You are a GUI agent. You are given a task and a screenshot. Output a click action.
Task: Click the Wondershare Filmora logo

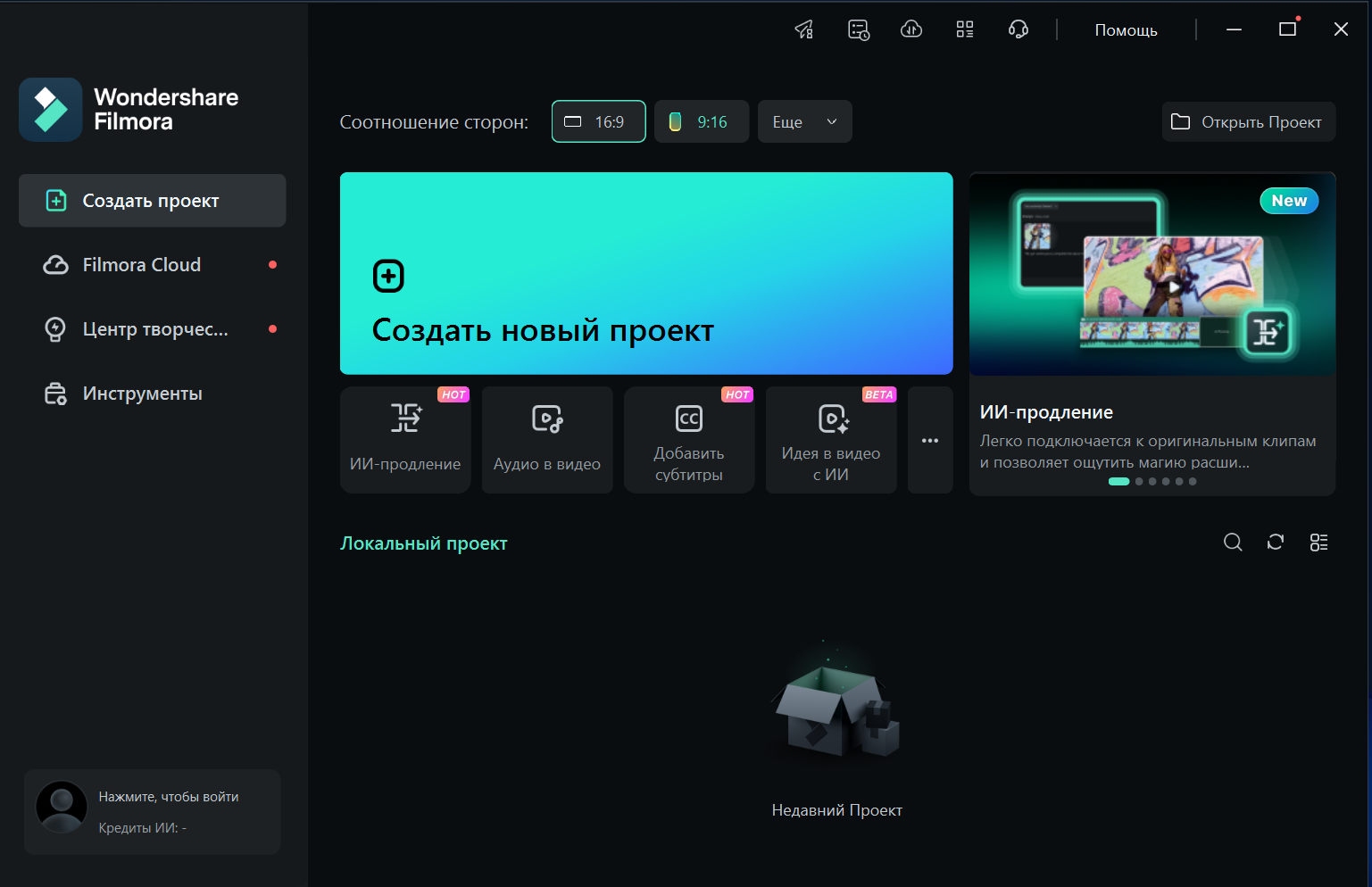[x=129, y=110]
